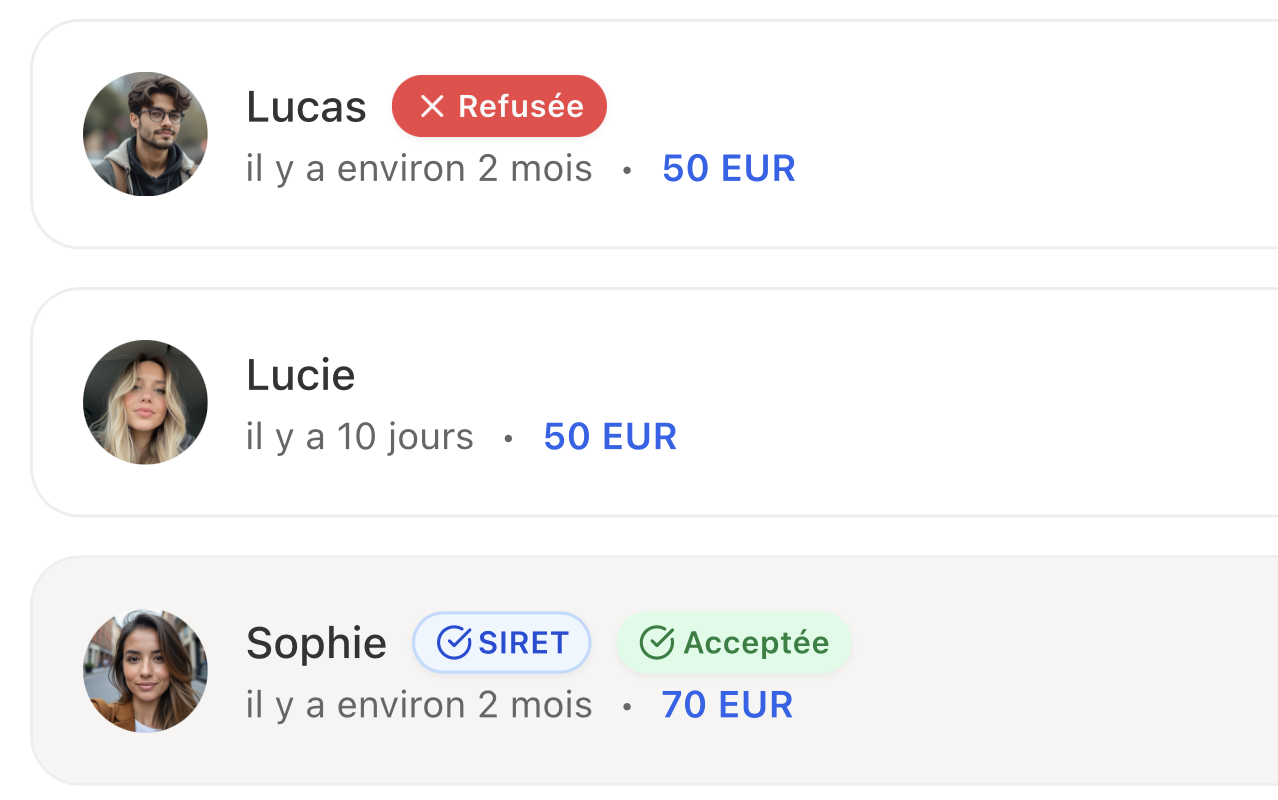The width and height of the screenshot is (1278, 800).
Task: Click Lucas's 50 EUR price
Action: (729, 169)
